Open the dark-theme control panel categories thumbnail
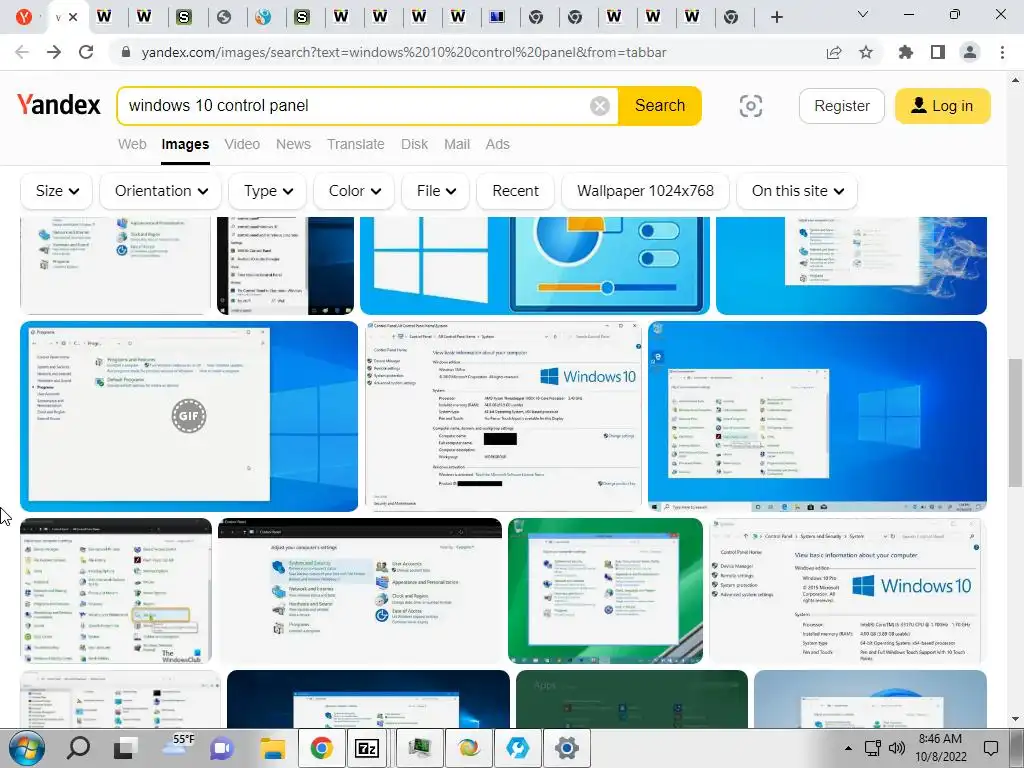 [360, 591]
